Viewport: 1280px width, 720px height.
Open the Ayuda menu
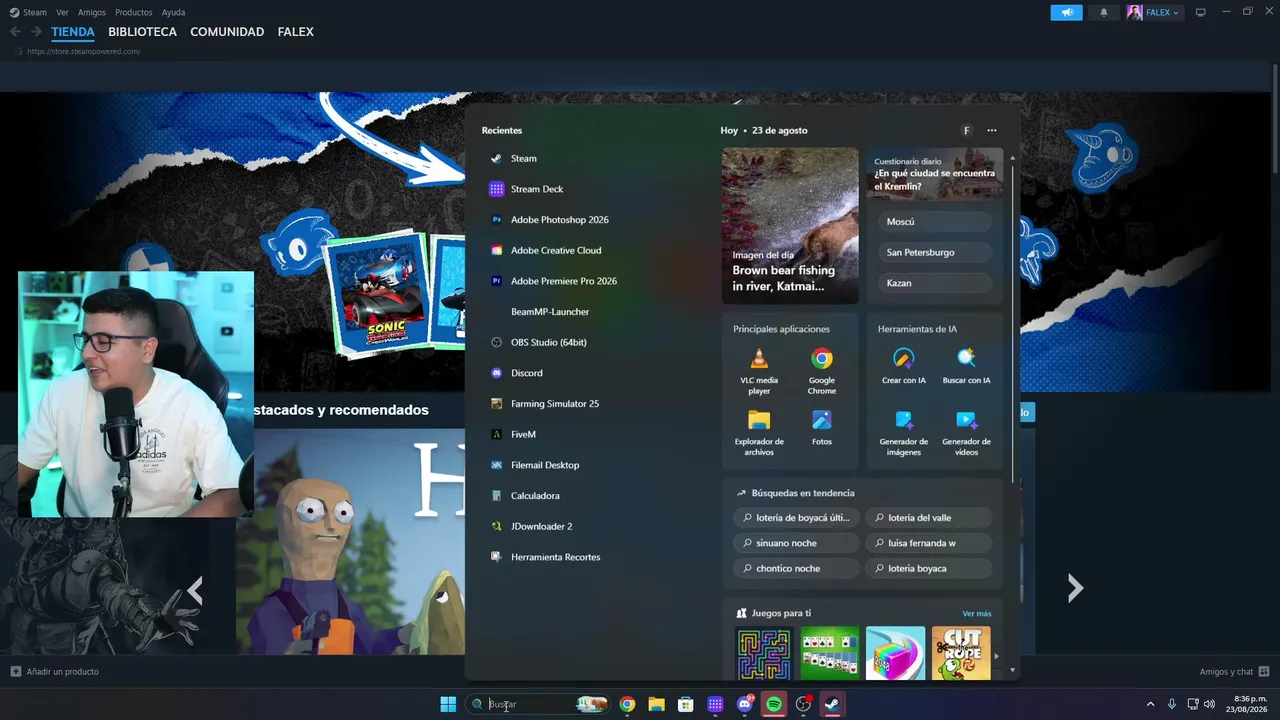coord(173,12)
